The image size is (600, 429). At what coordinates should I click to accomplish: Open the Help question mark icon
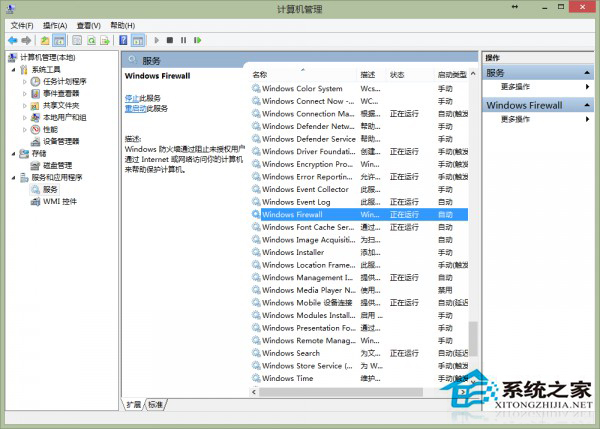123,40
